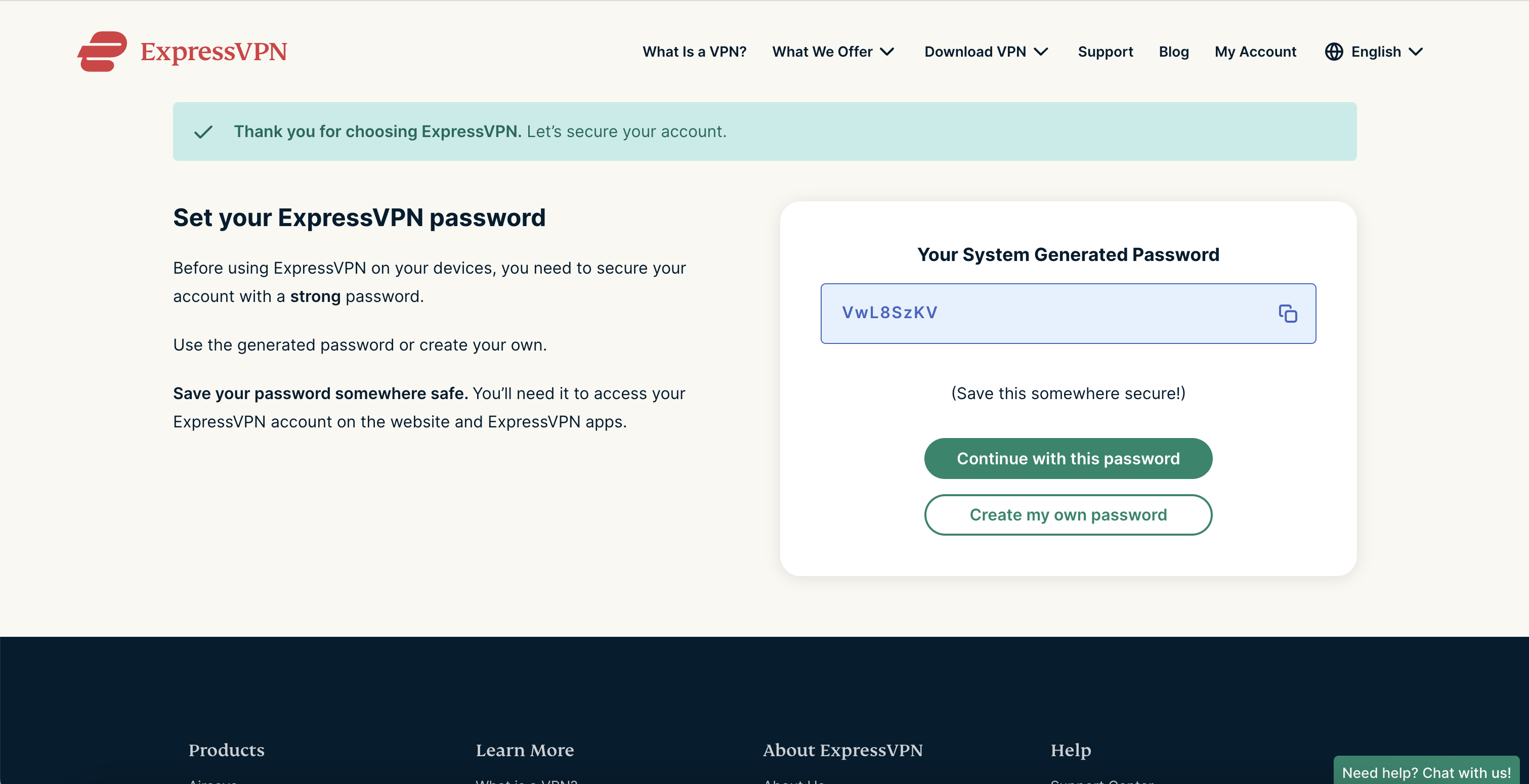
Task: Click the Products footer heading
Action: point(226,750)
